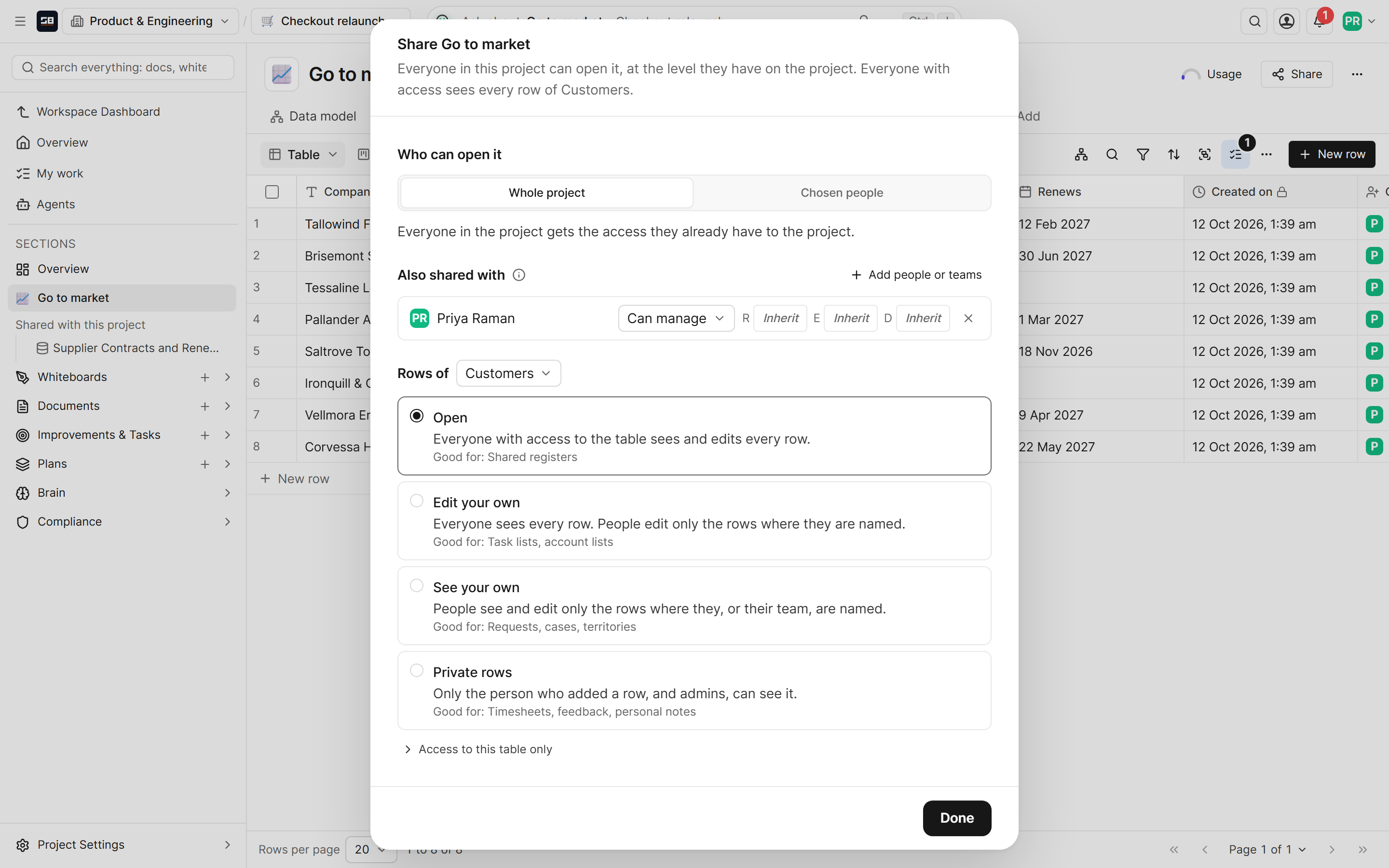Open Product & Engineering workspace dropdown
This screenshot has height=868, width=1389.
click(150, 21)
